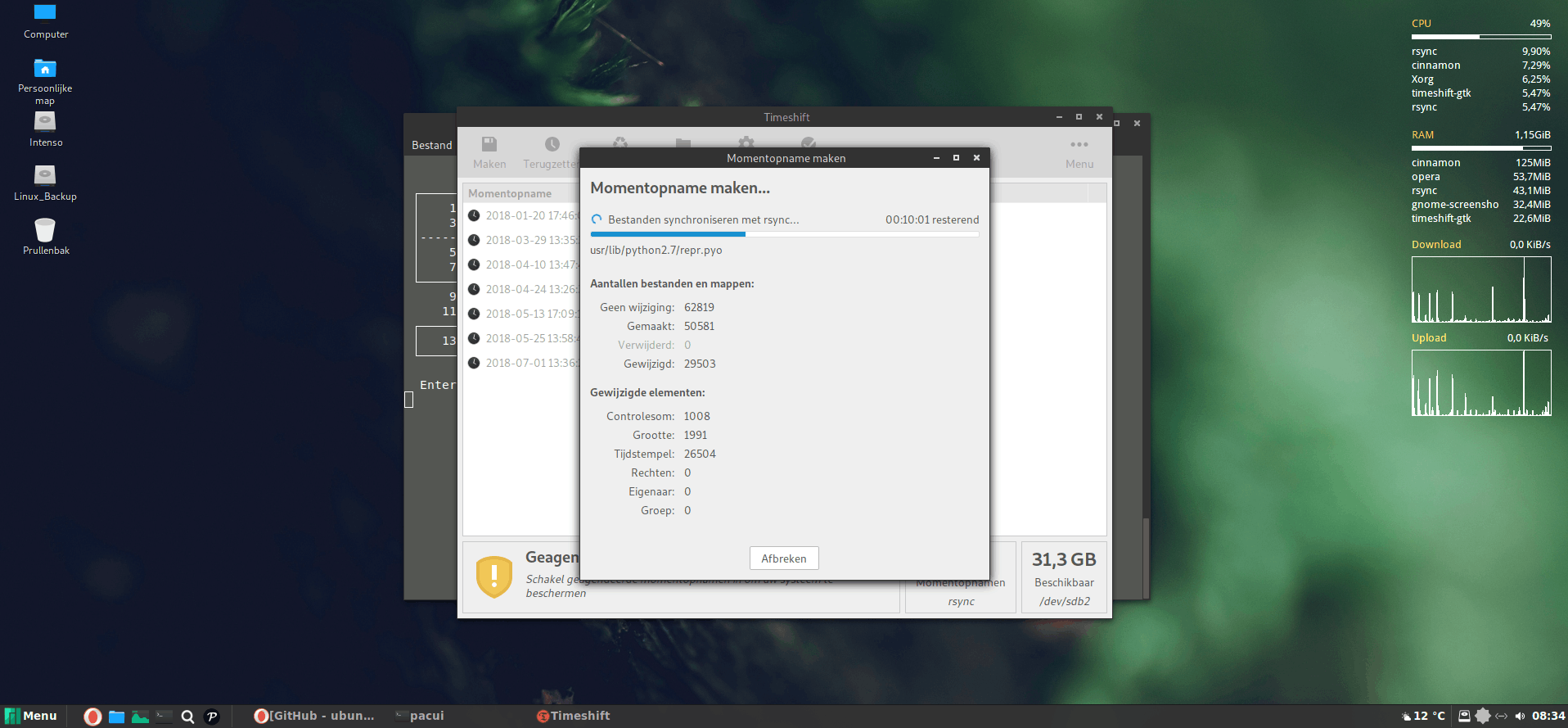Click the removable drives tray icon

click(1465, 716)
